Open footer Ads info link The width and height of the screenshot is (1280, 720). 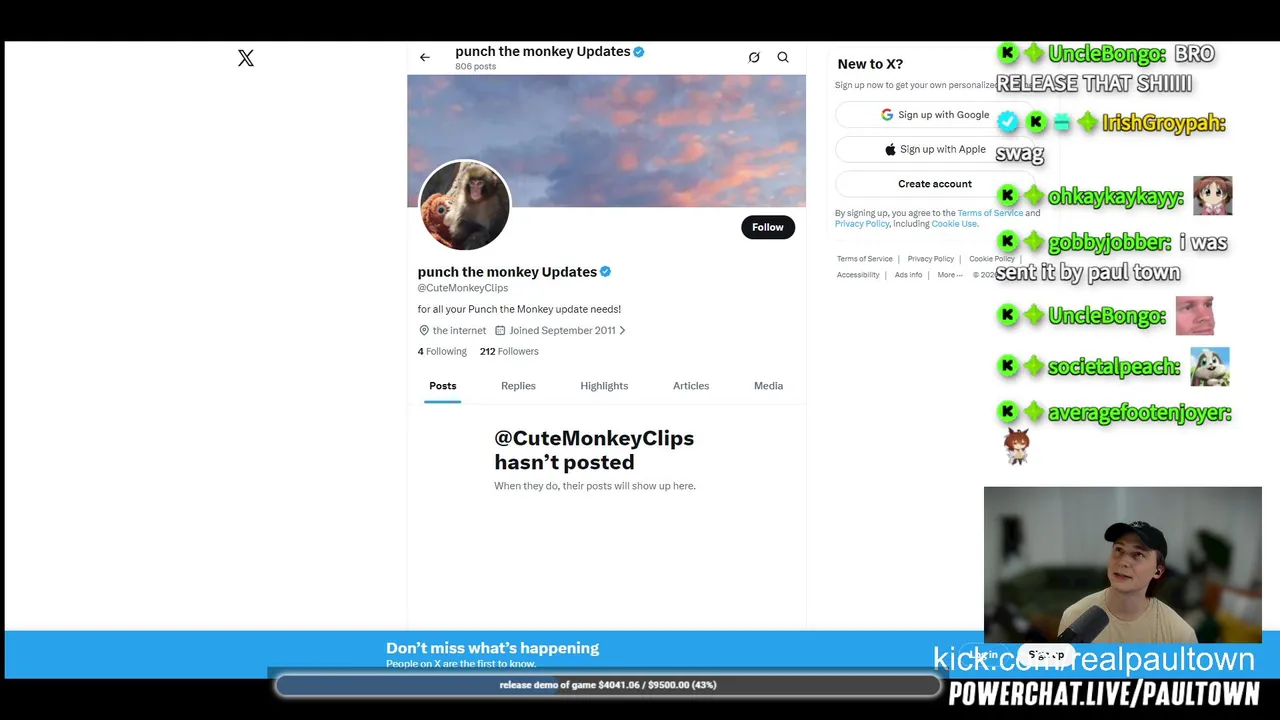tap(909, 275)
